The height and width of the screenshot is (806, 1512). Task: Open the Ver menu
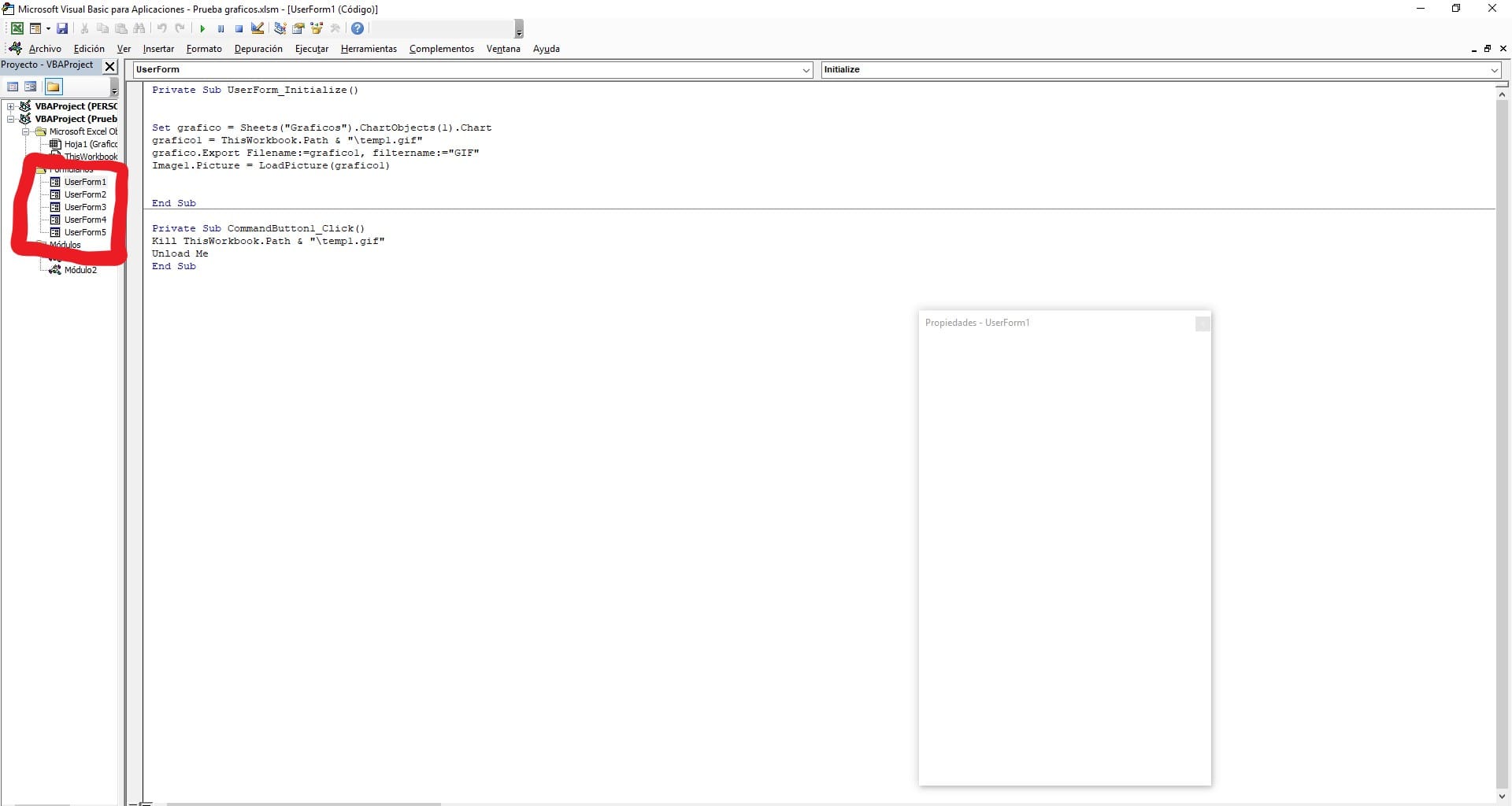click(x=124, y=49)
